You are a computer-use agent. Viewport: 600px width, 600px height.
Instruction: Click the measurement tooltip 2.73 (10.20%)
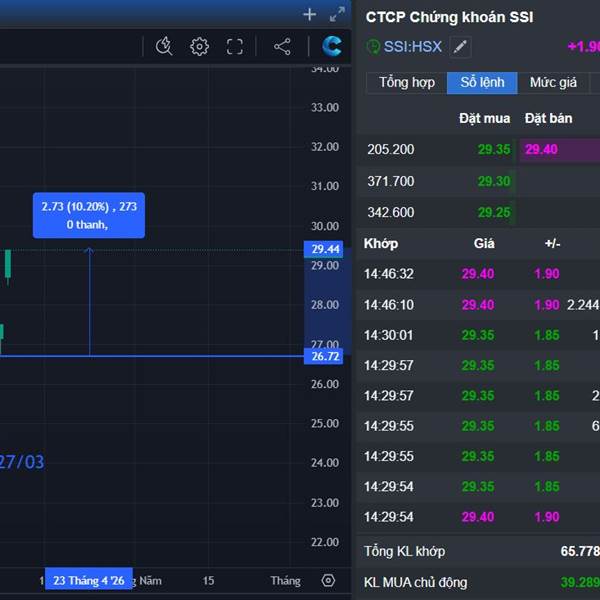(89, 215)
